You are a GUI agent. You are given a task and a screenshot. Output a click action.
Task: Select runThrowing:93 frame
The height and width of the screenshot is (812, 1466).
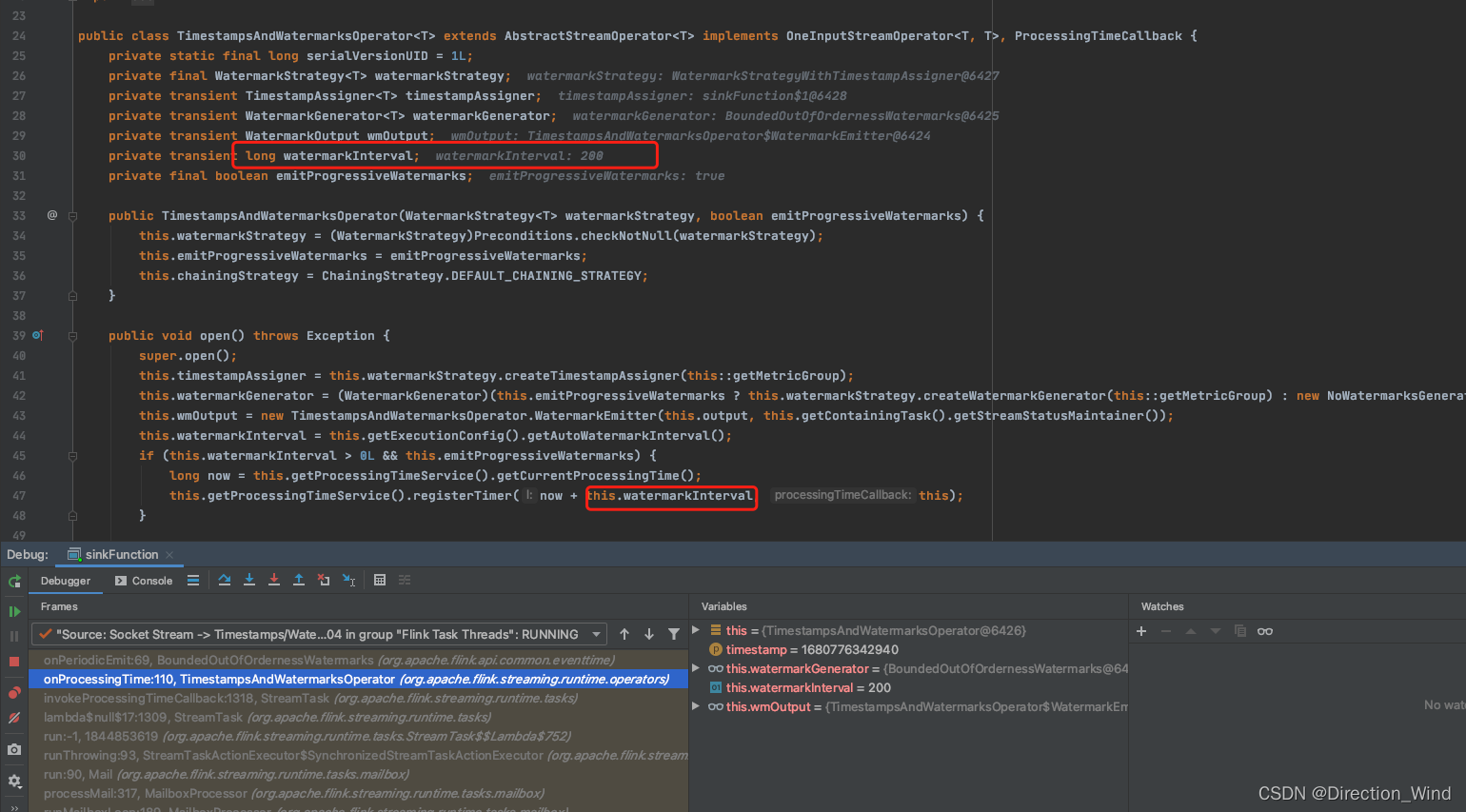[x=359, y=755]
